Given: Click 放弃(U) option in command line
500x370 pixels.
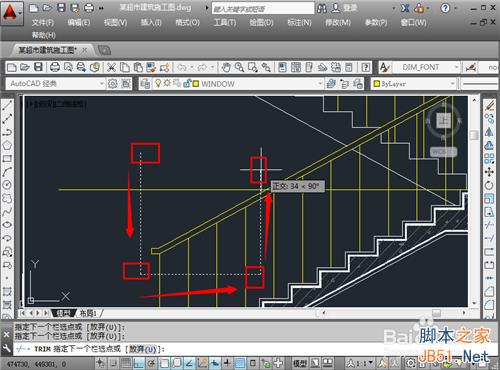Looking at the screenshot, I should pyautogui.click(x=143, y=349).
